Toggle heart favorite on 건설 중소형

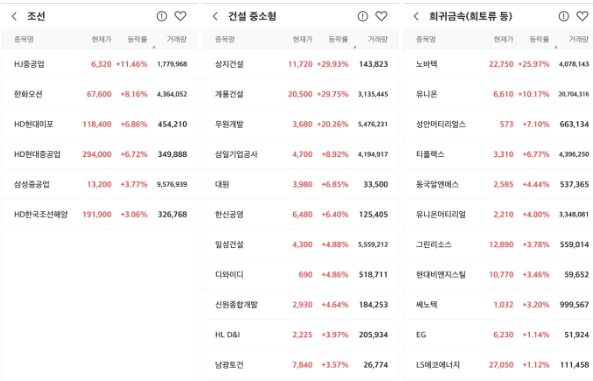(x=381, y=16)
